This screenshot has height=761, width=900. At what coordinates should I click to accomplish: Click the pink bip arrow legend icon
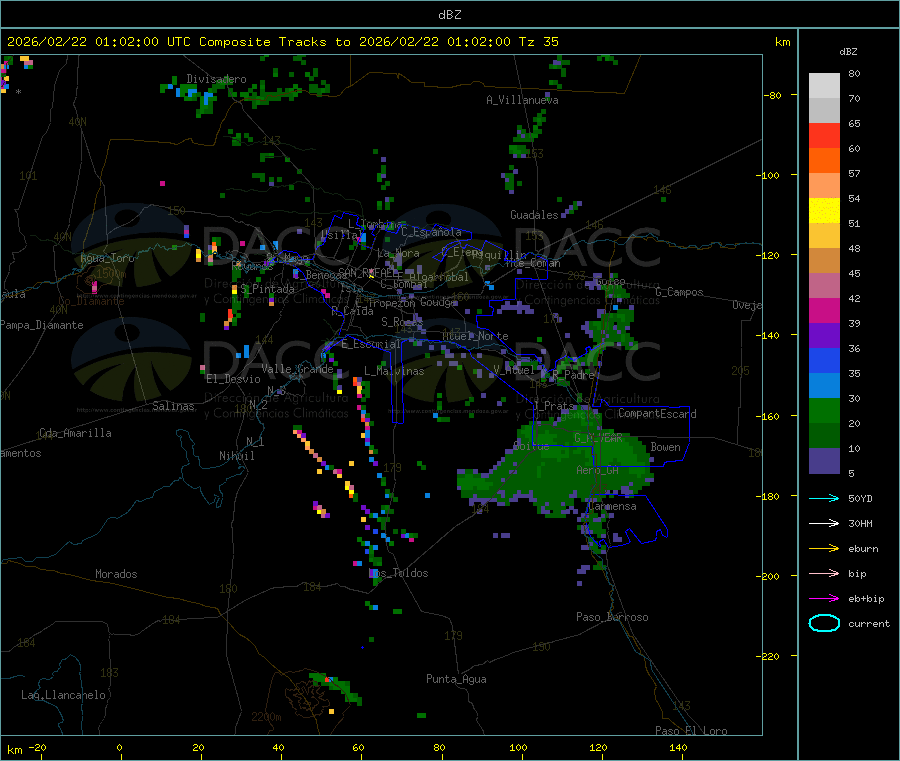point(824,573)
